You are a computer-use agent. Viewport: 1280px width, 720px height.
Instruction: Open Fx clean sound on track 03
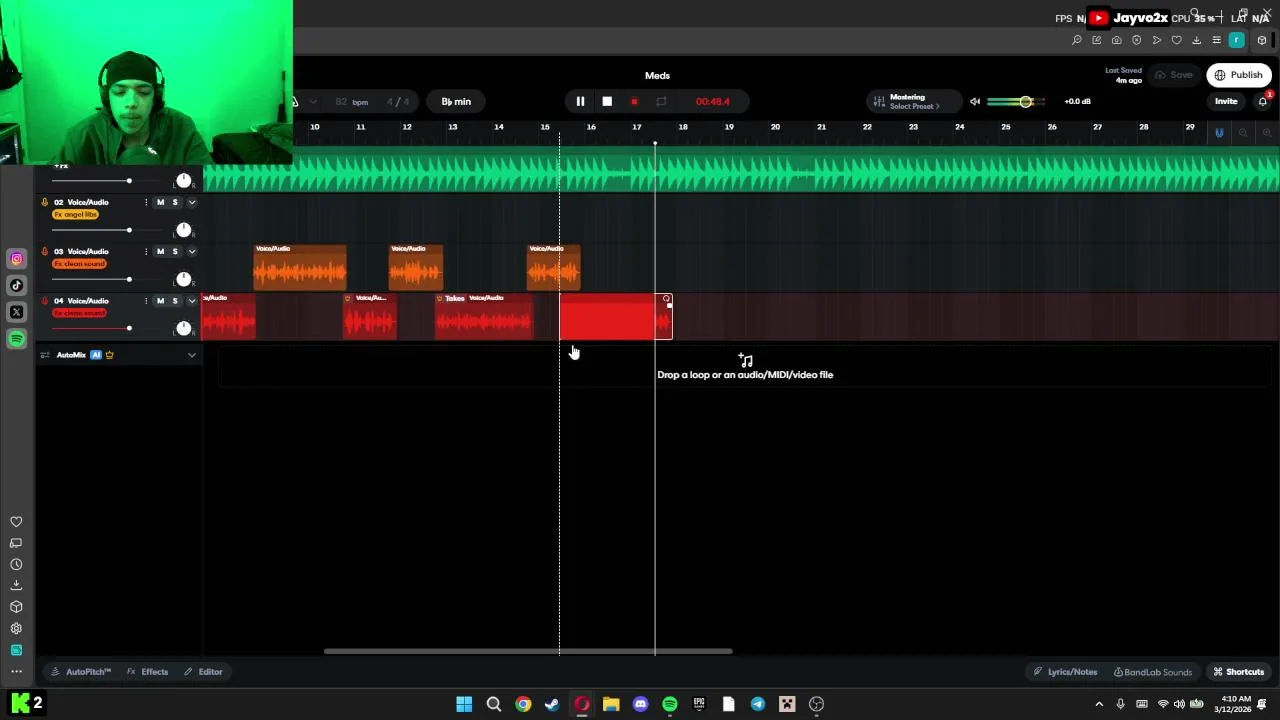pos(79,264)
